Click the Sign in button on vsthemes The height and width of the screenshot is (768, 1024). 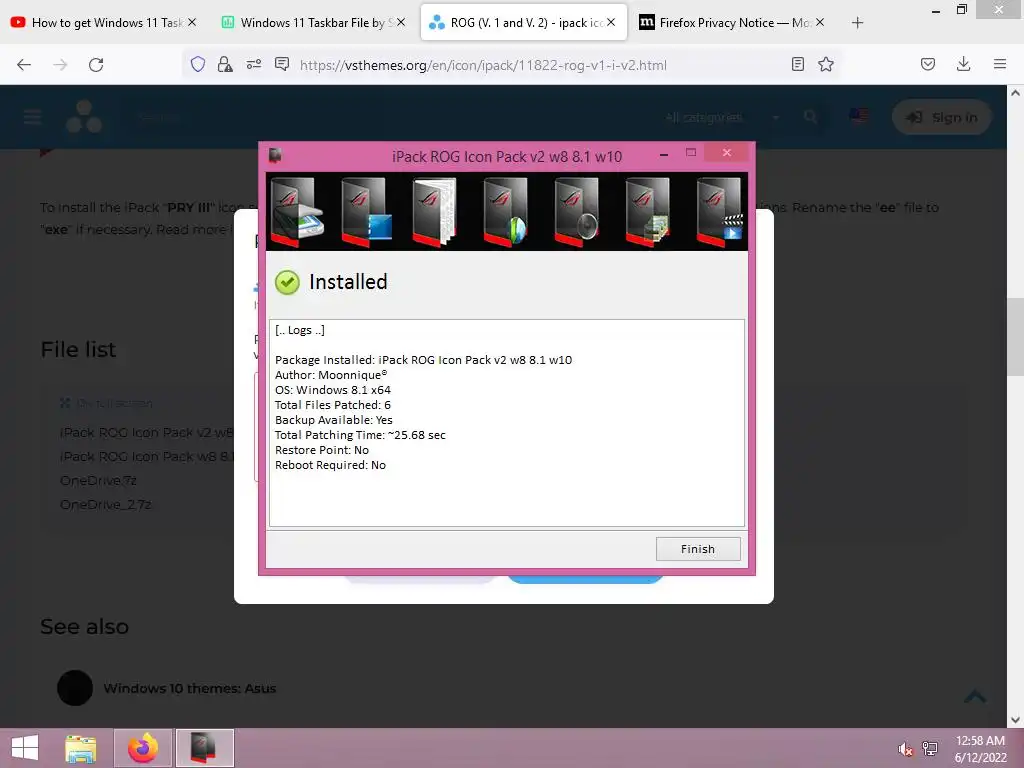tap(942, 118)
